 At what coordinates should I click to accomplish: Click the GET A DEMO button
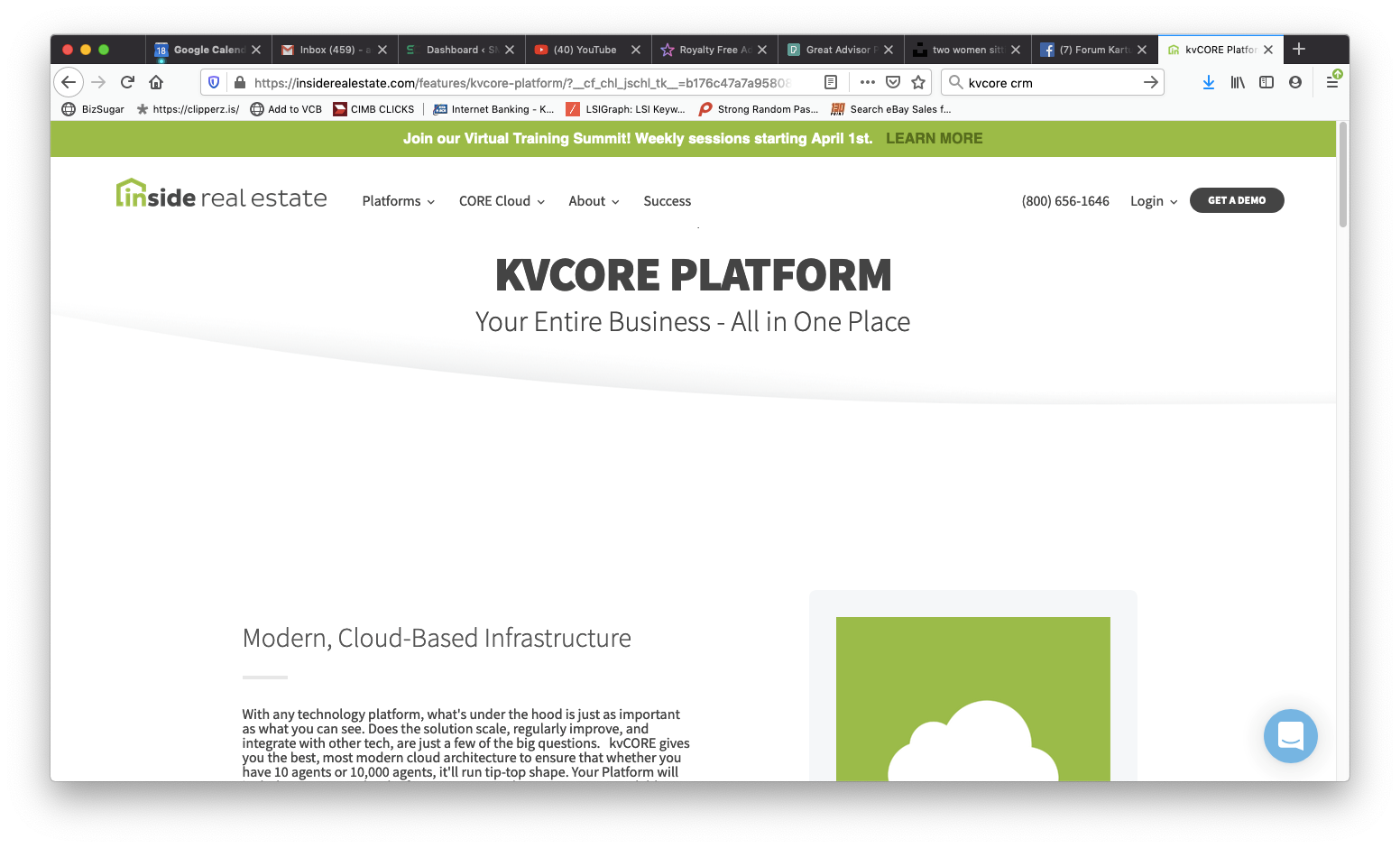1237,200
